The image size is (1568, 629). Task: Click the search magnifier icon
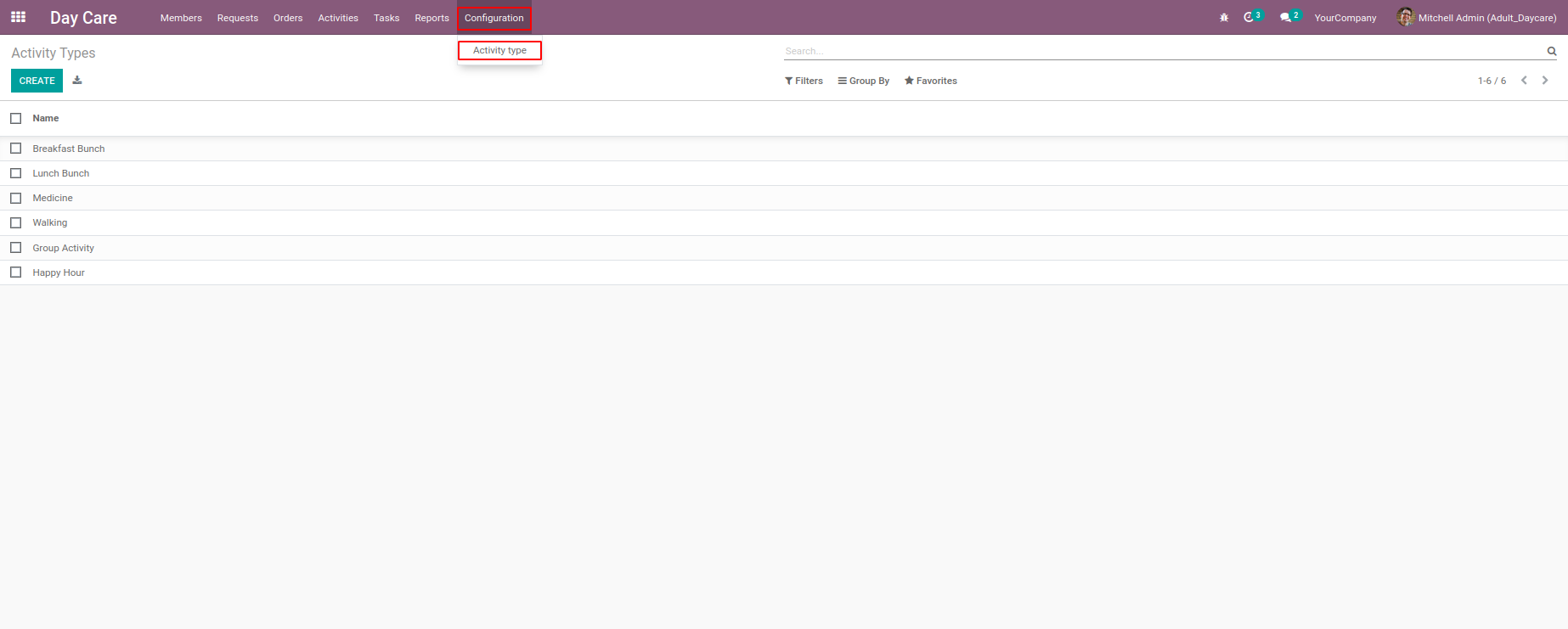coord(1552,51)
